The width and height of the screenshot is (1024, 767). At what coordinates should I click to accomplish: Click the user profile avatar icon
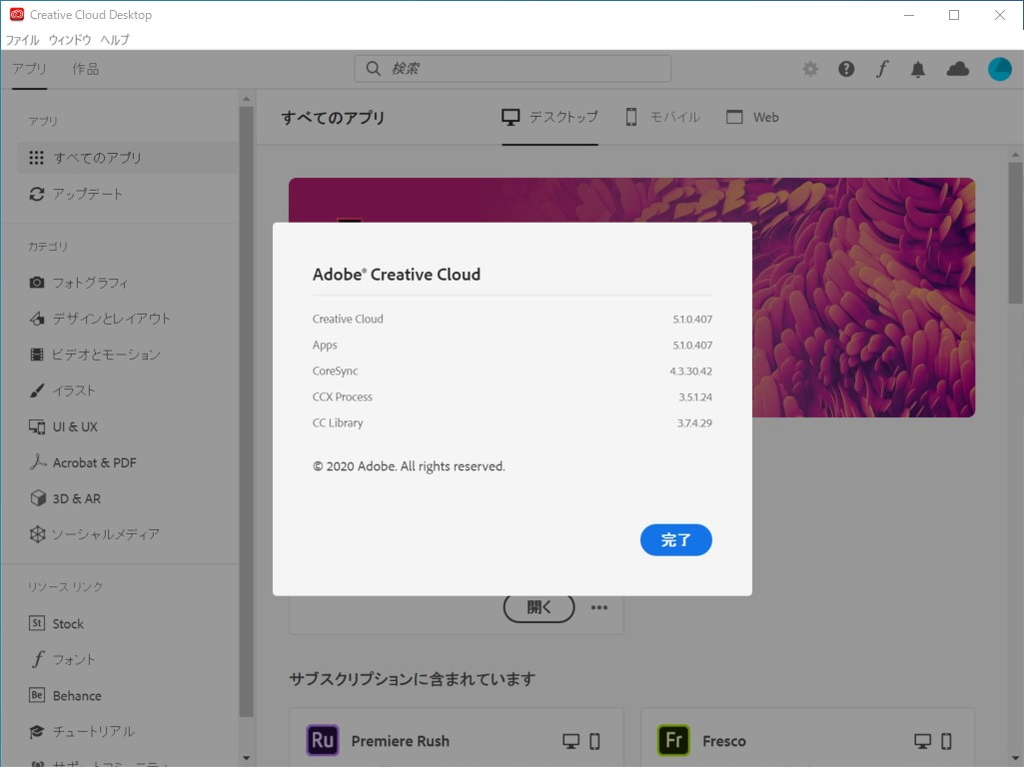tap(999, 68)
